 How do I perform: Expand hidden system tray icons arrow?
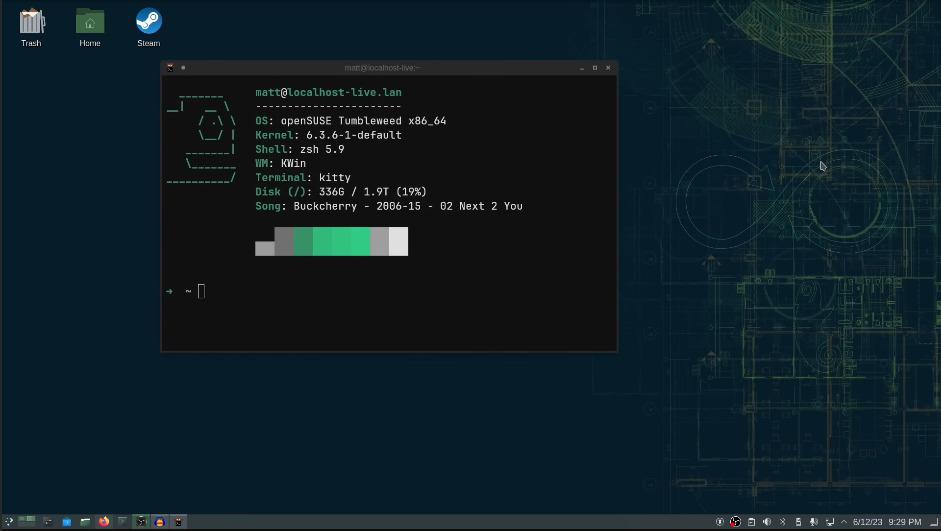844,522
